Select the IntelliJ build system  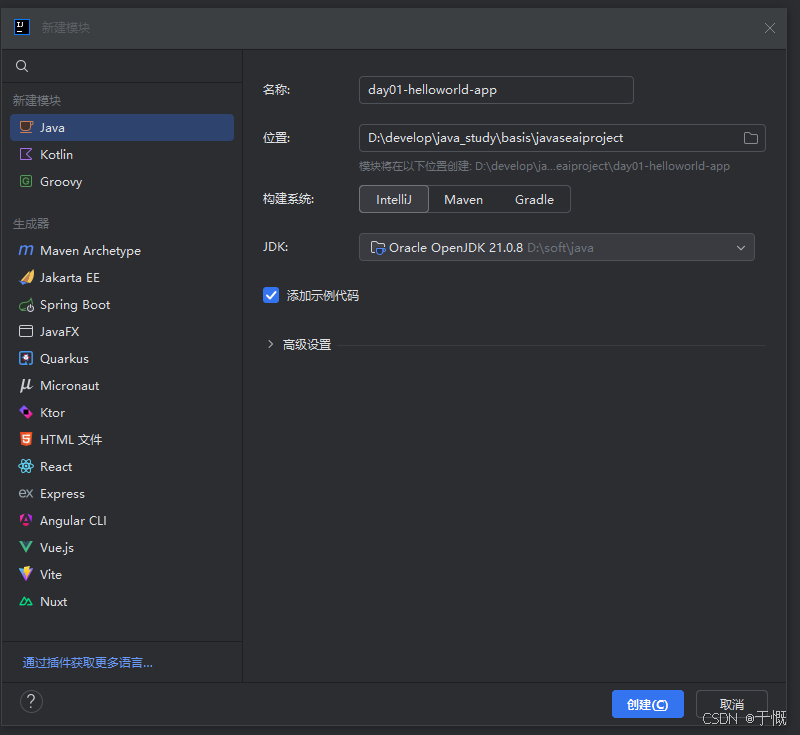394,199
